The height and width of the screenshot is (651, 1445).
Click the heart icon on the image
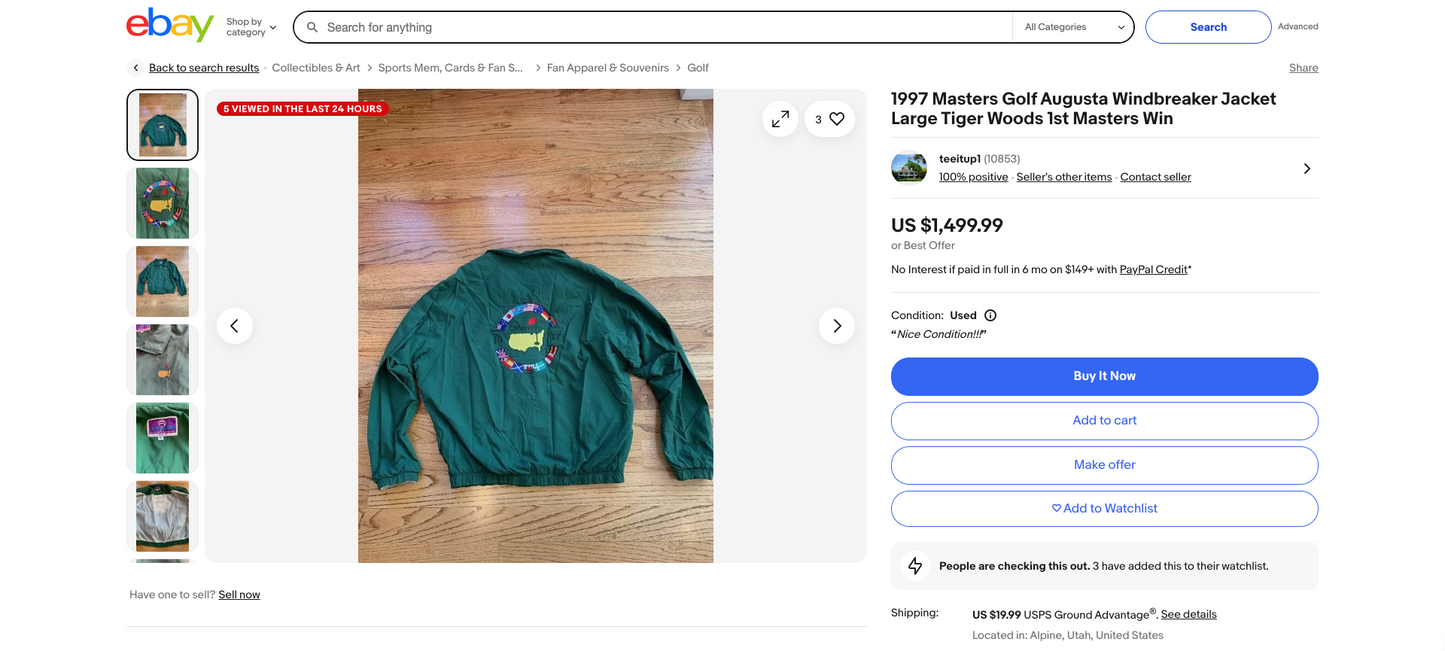coord(837,119)
